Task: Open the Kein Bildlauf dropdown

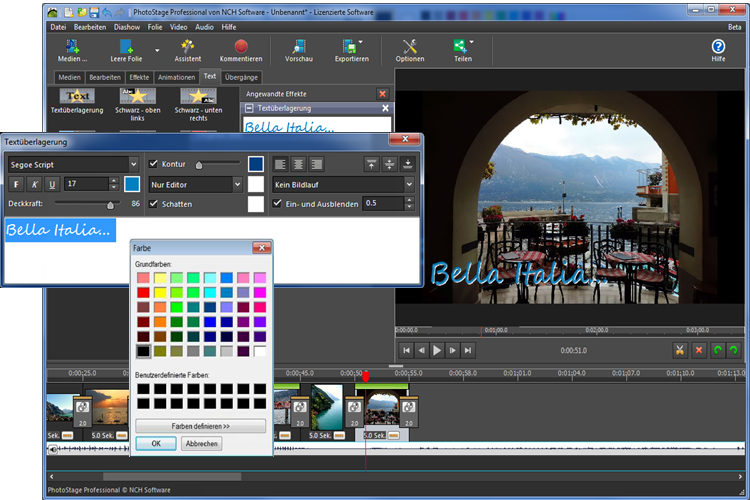Action: point(409,184)
